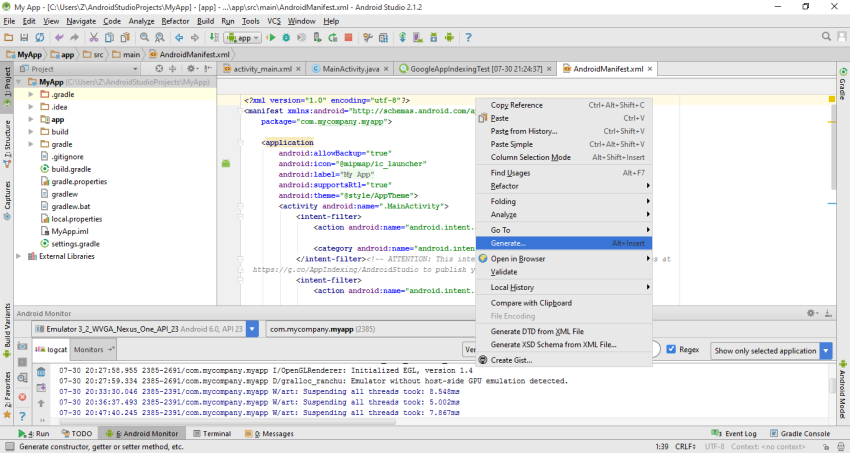This screenshot has width=850, height=453.
Task: Open the Terminal tool window
Action: point(212,433)
